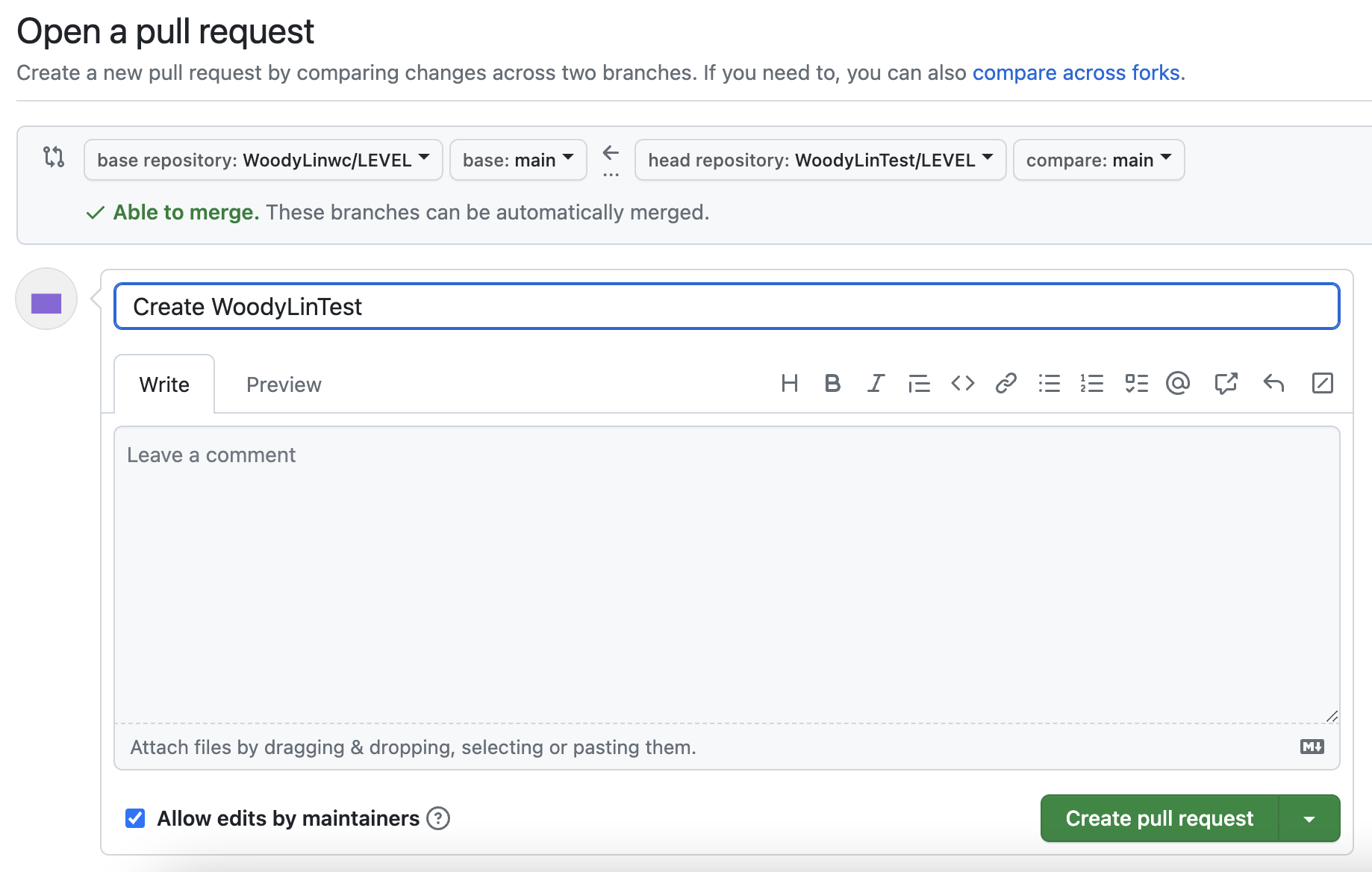Reference an issue or pull request

(x=1226, y=384)
